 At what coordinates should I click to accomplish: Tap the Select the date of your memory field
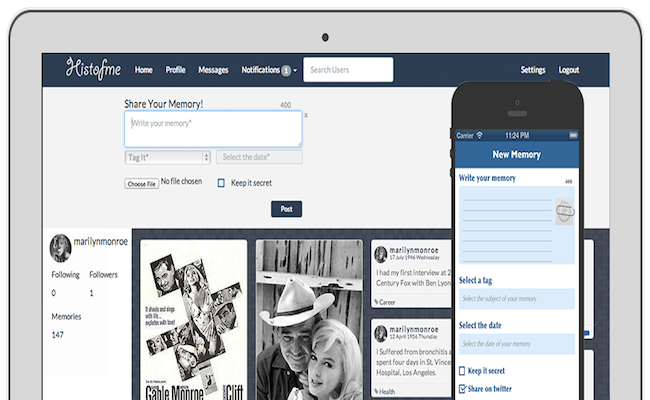click(517, 344)
